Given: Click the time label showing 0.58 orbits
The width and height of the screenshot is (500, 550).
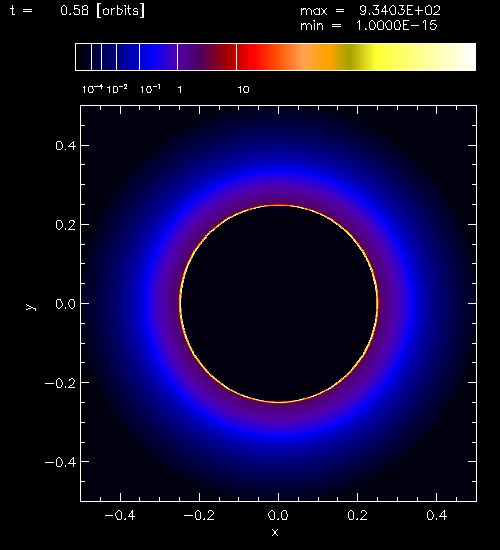Looking at the screenshot, I should tap(77, 11).
